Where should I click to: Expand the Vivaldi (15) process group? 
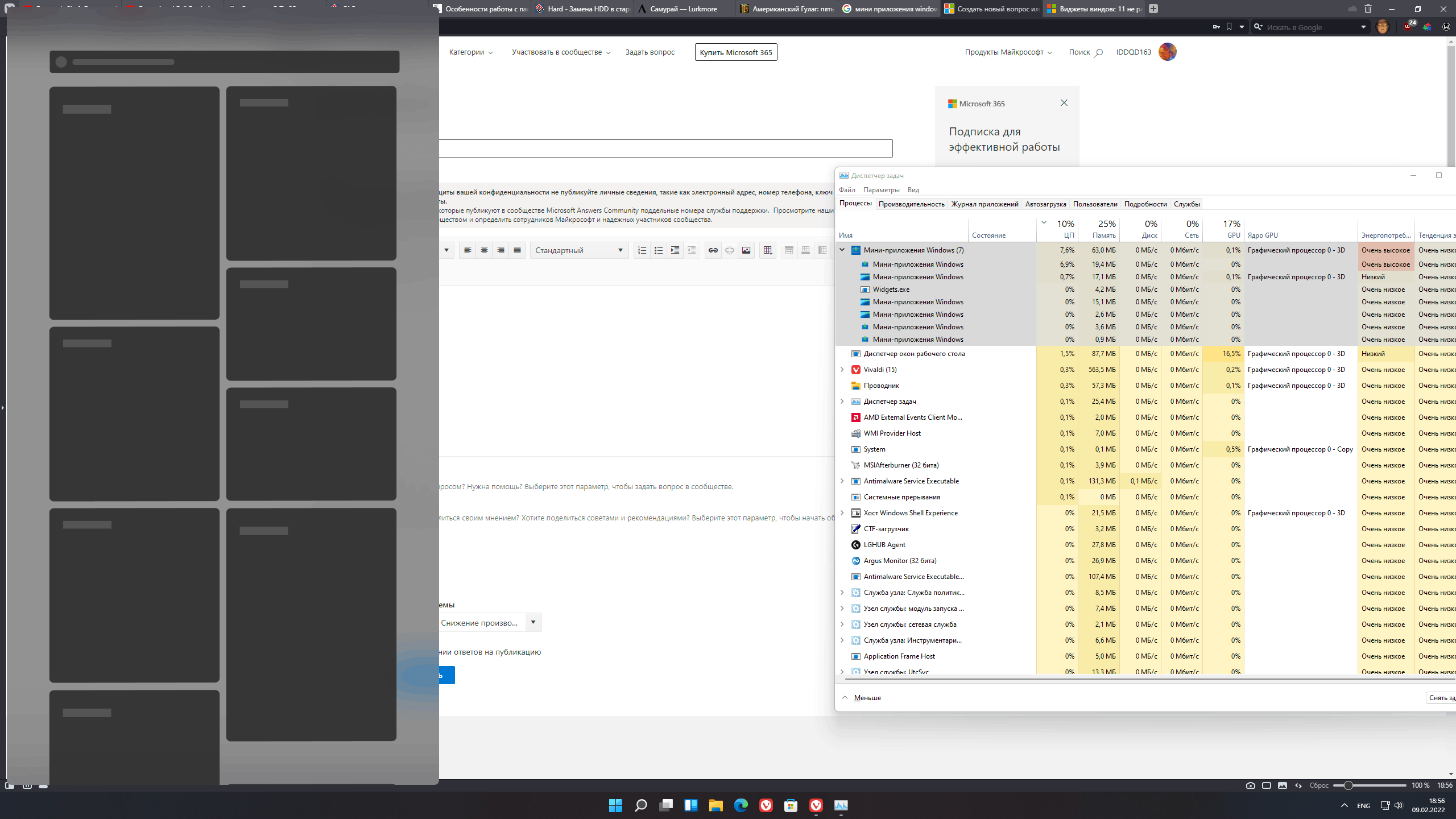click(842, 370)
